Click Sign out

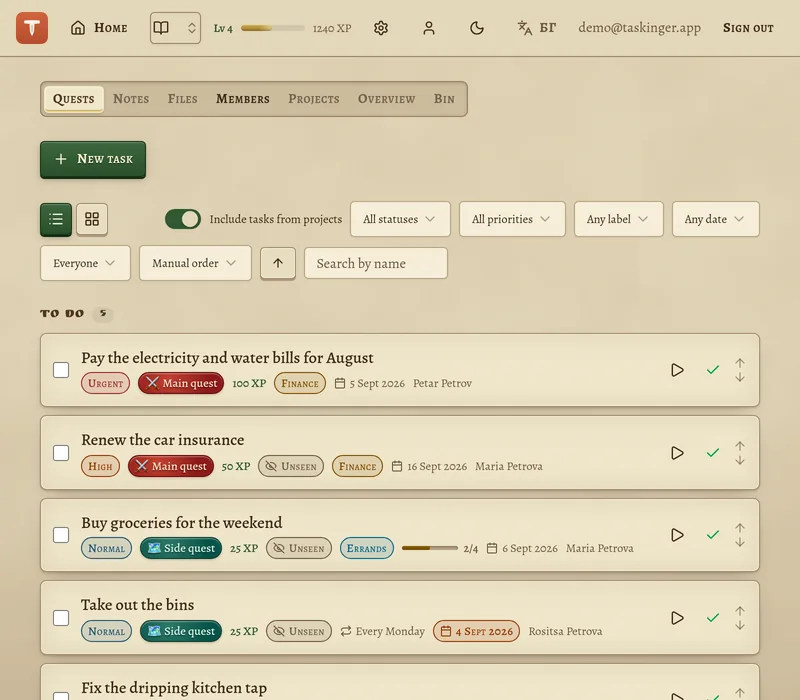point(748,28)
